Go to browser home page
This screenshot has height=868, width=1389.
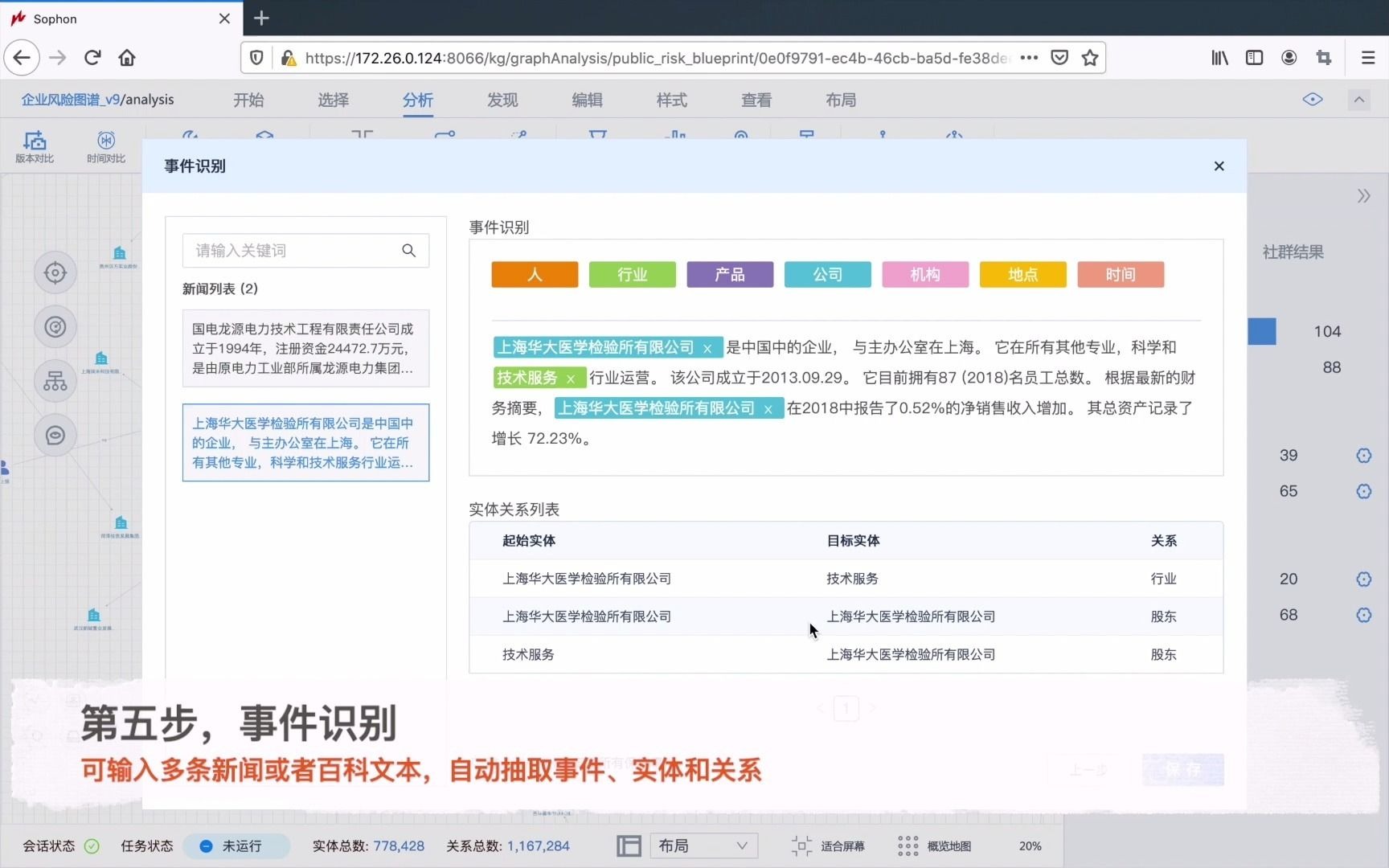point(127,58)
